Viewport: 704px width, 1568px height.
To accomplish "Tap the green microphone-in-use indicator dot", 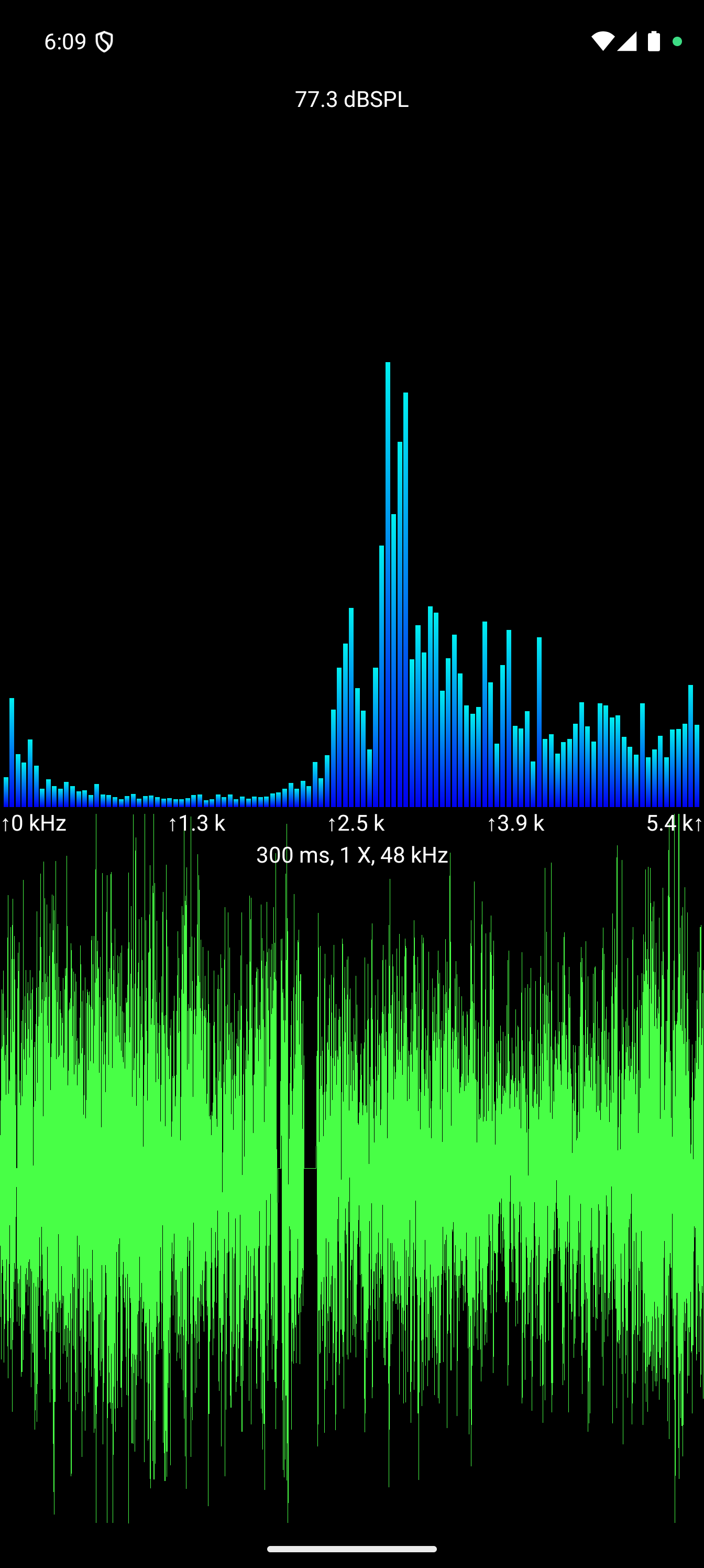I will pos(677,41).
